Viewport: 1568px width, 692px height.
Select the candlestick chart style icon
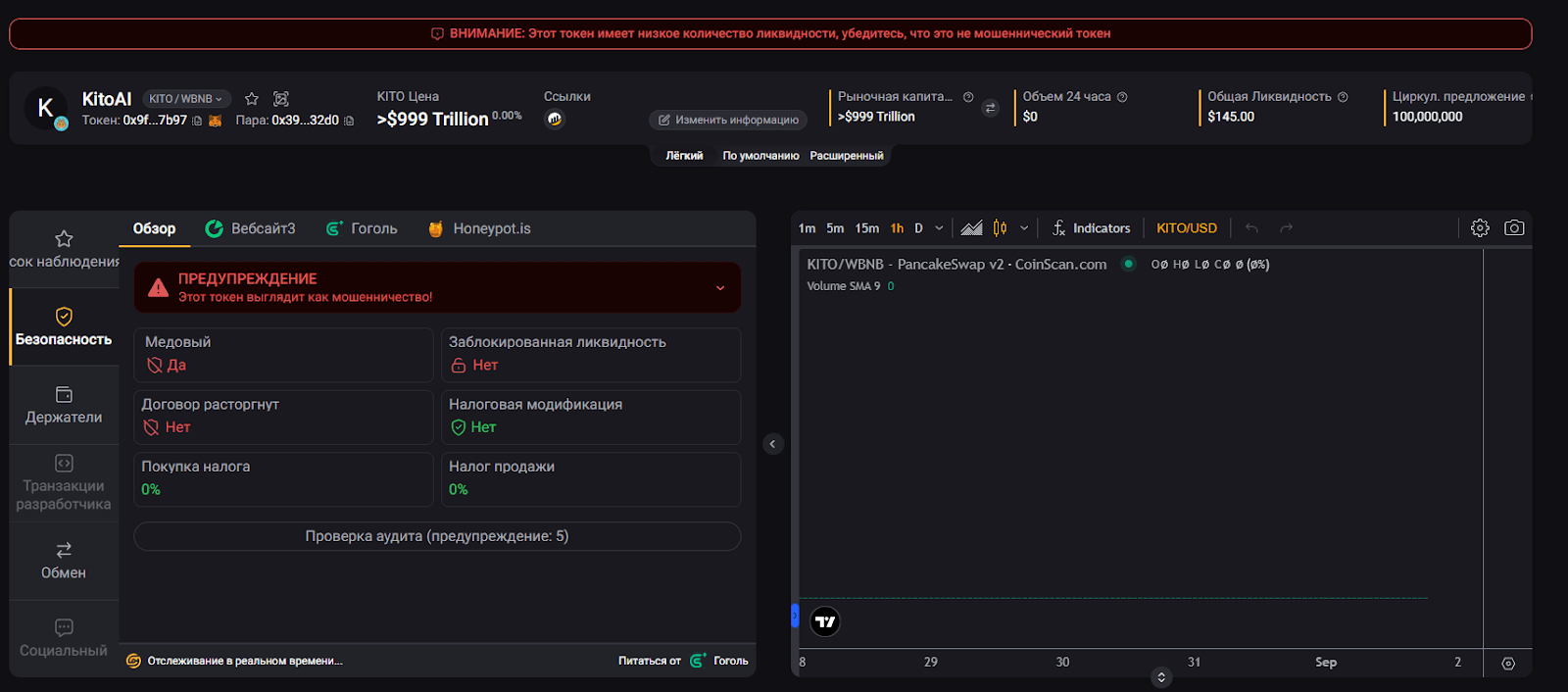pos(1000,228)
